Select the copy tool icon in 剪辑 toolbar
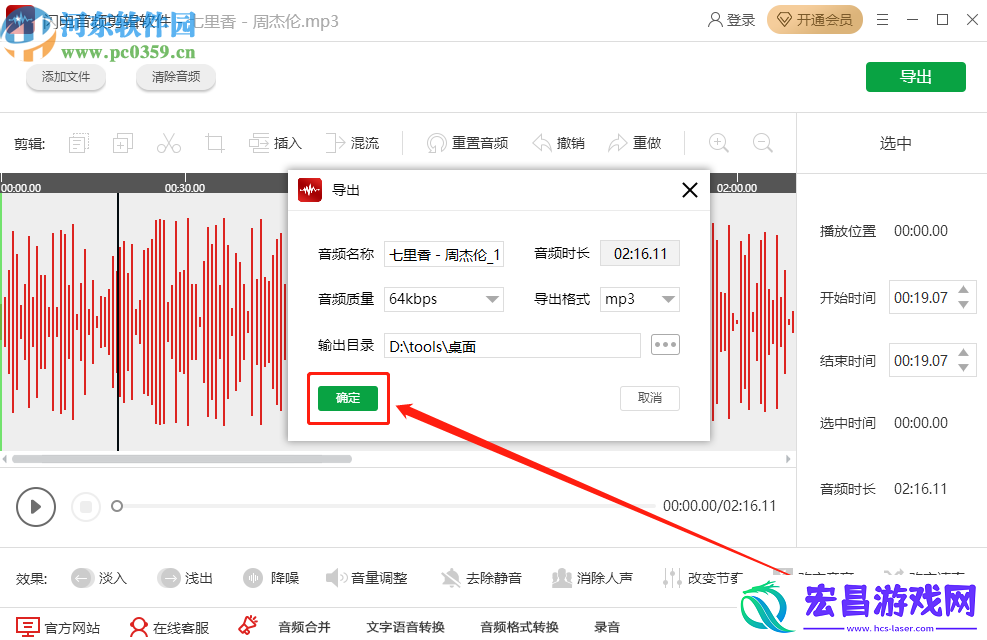Viewport: 987px width, 640px height. pyautogui.click(x=79, y=143)
